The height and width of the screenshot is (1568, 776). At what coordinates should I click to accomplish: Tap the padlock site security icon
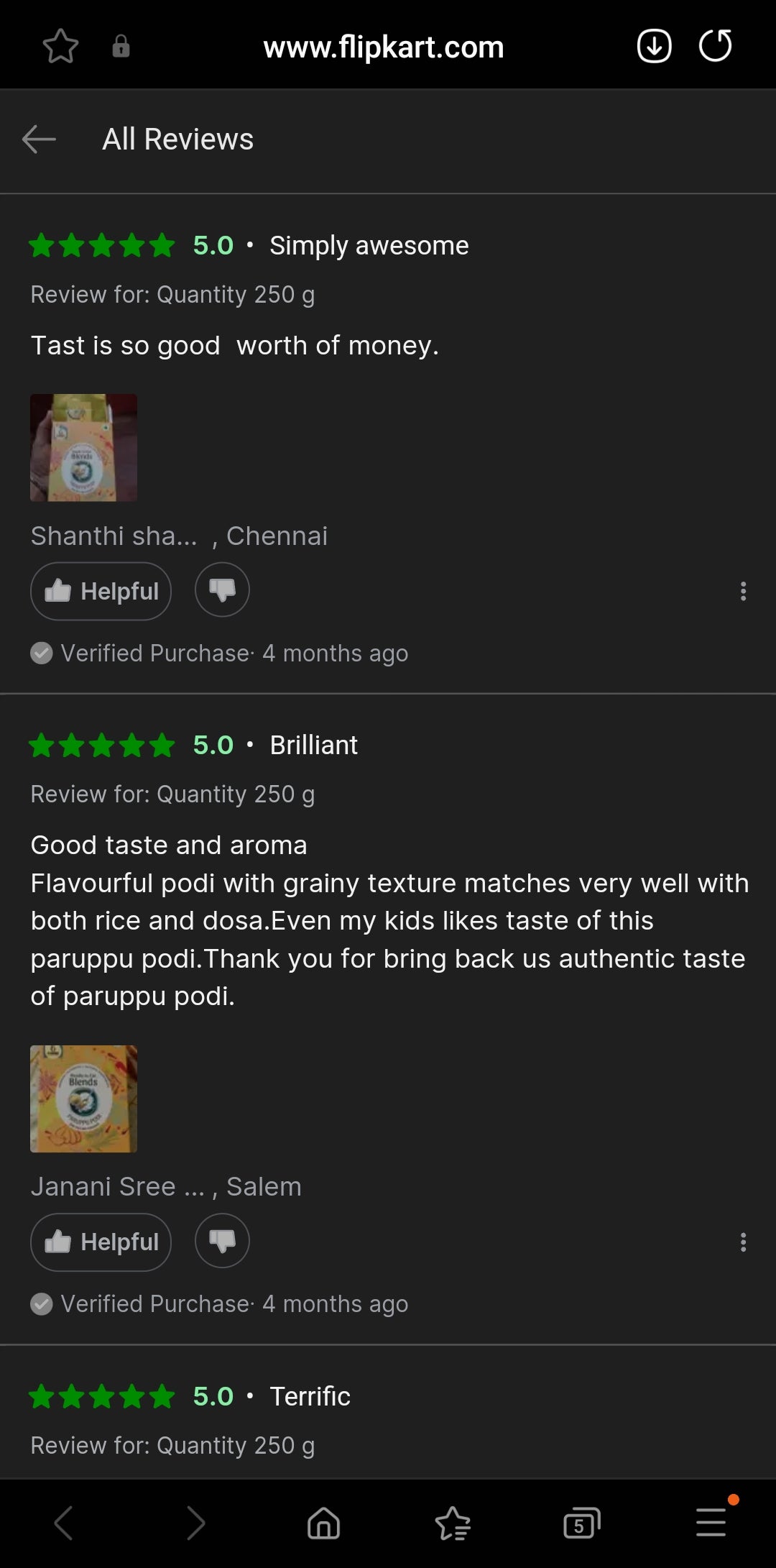pos(121,46)
